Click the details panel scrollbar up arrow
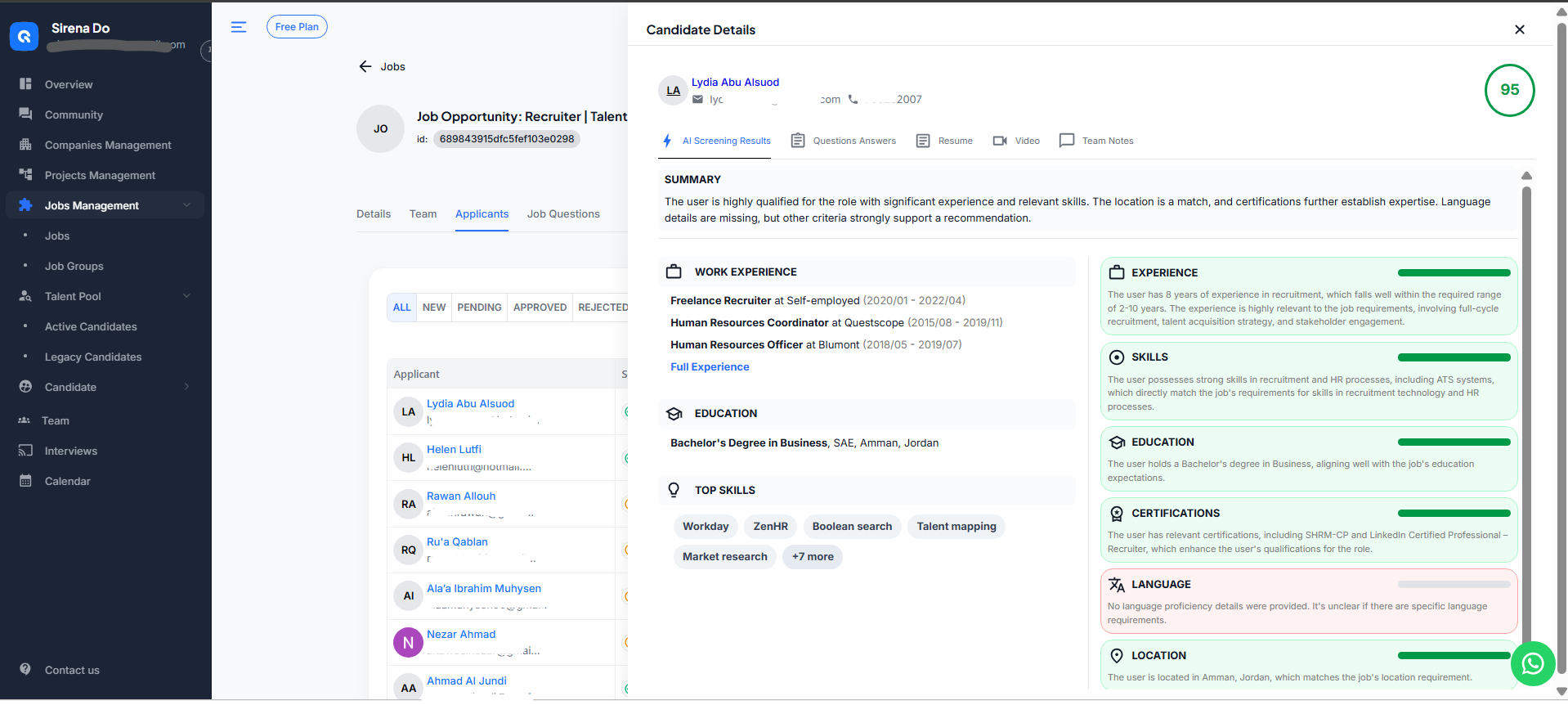Screen dimensions: 1568x705 click(1526, 176)
